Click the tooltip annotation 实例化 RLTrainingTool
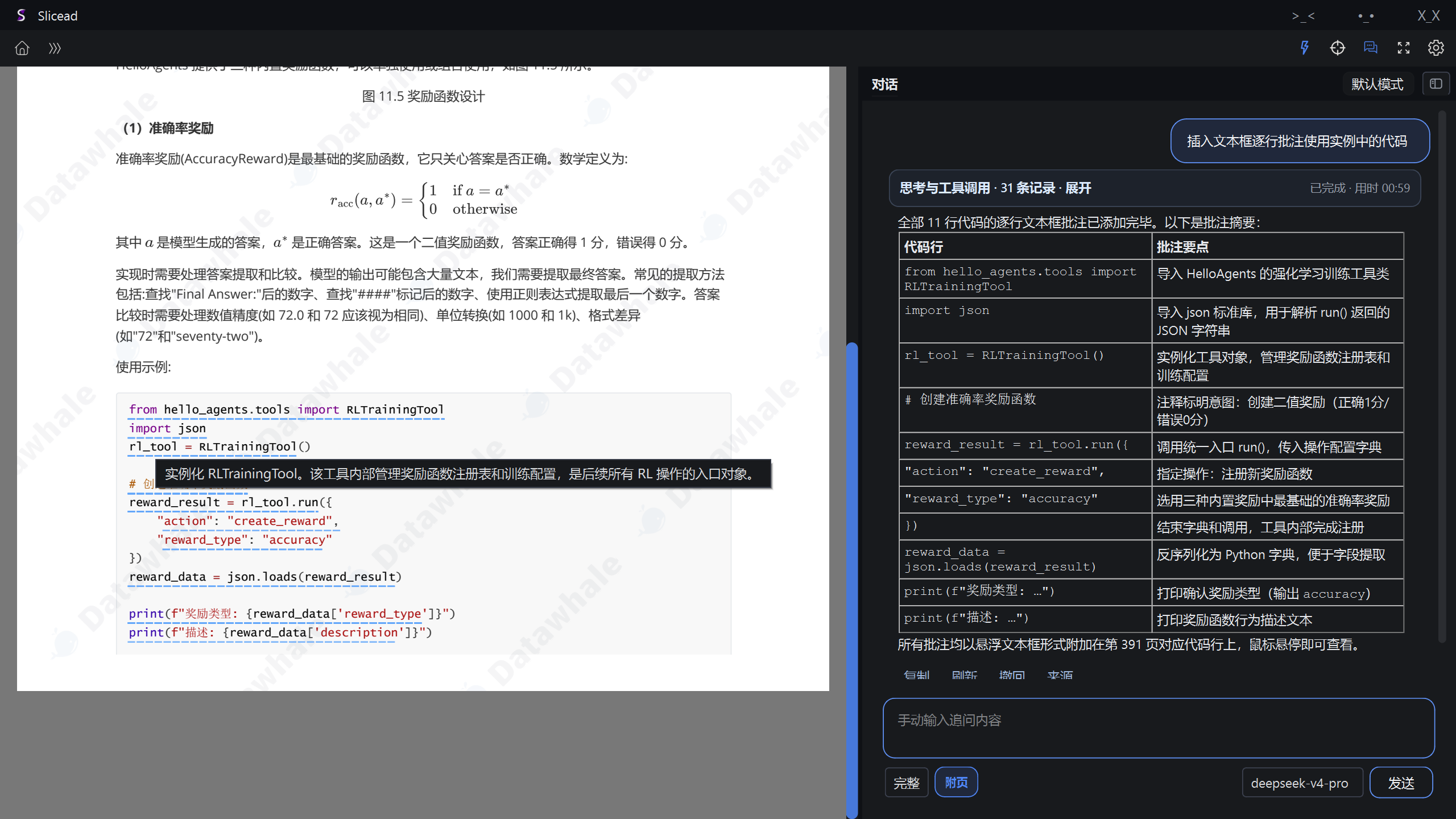The height and width of the screenshot is (819, 1456). click(464, 474)
